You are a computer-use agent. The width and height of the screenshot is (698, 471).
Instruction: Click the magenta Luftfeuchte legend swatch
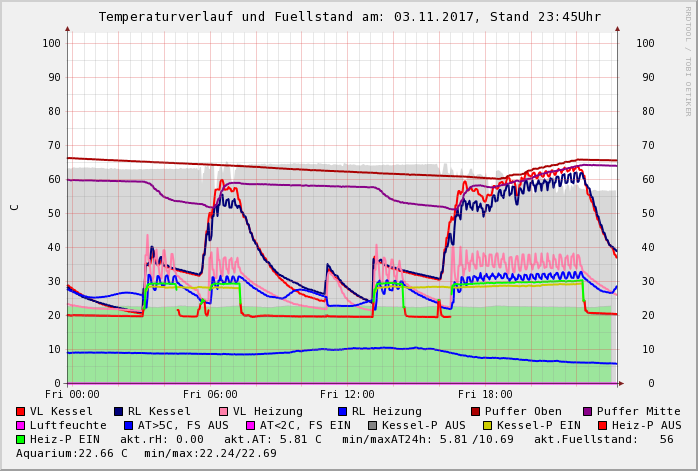[20, 425]
